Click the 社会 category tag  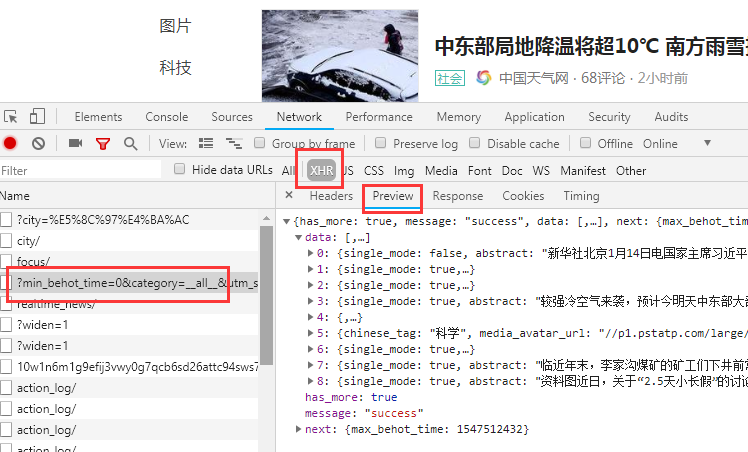point(449,78)
